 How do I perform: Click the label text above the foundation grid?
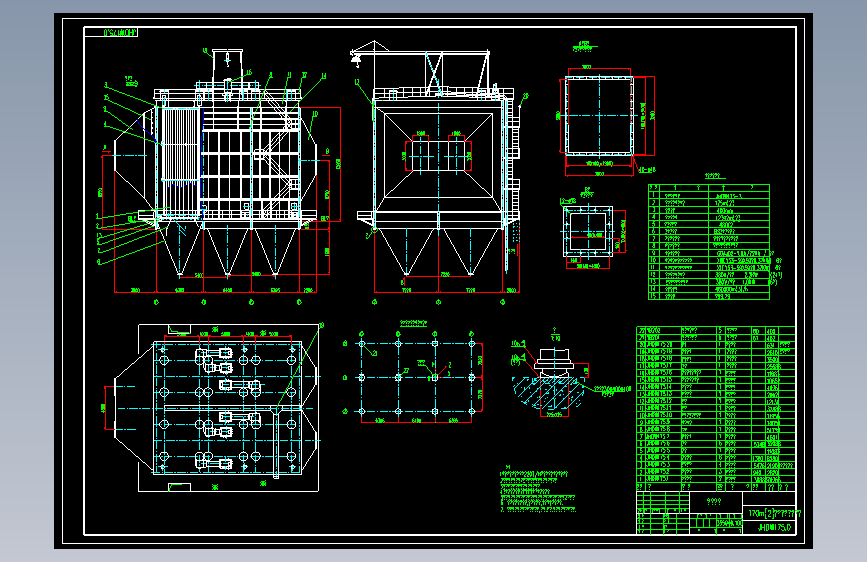(414, 323)
